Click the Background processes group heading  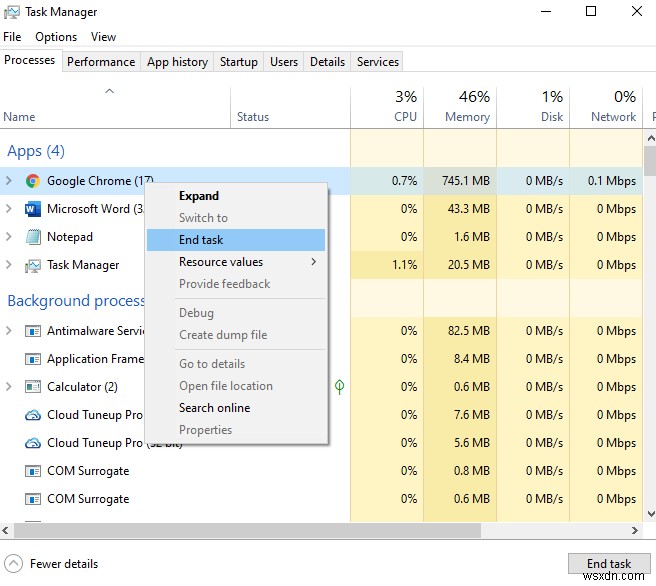click(x=76, y=301)
